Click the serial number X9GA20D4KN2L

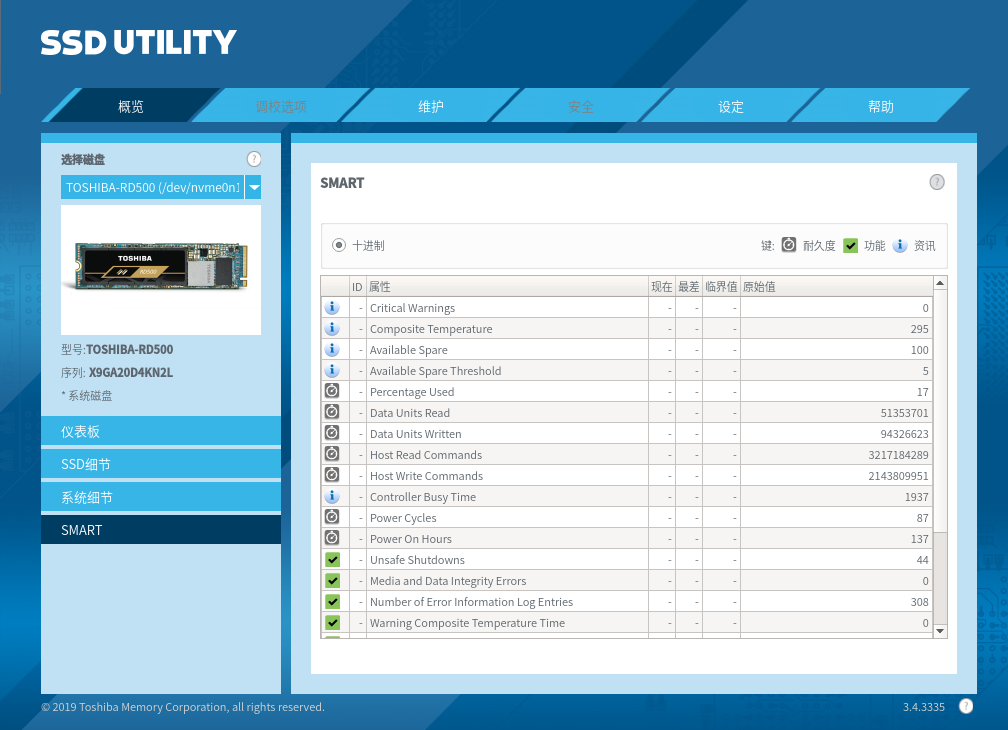(x=130, y=373)
